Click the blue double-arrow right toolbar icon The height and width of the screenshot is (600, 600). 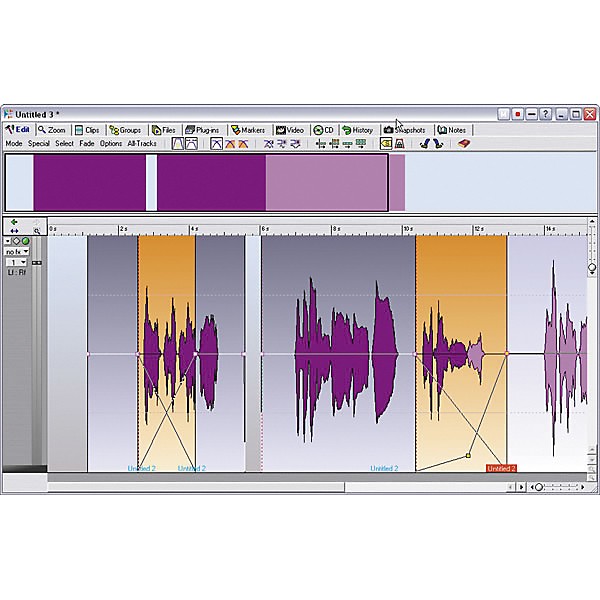[x=295, y=144]
